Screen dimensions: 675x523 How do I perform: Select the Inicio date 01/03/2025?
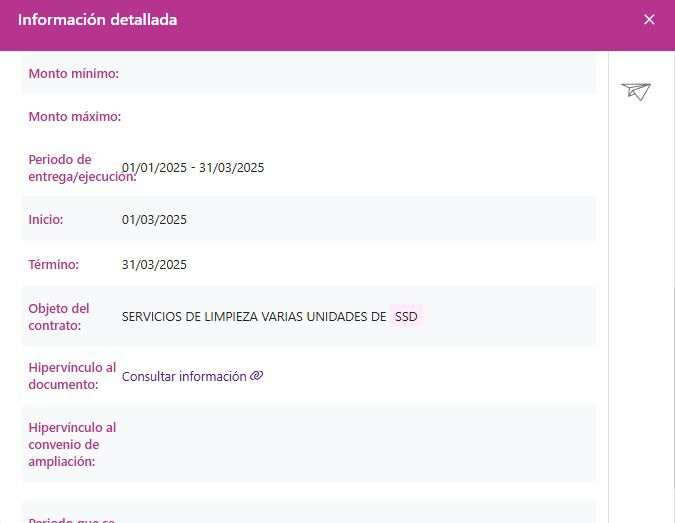click(154, 220)
